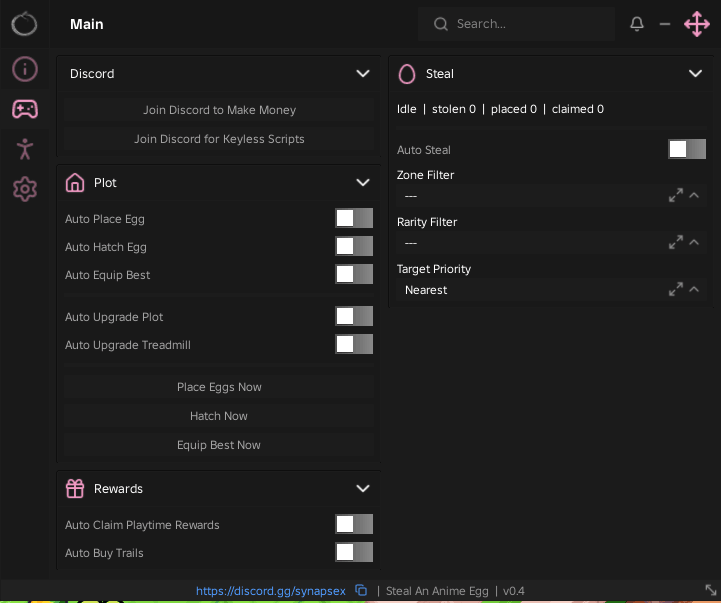Click the v0.4 version label
Screen dimensions: 721x603
pos(514,591)
